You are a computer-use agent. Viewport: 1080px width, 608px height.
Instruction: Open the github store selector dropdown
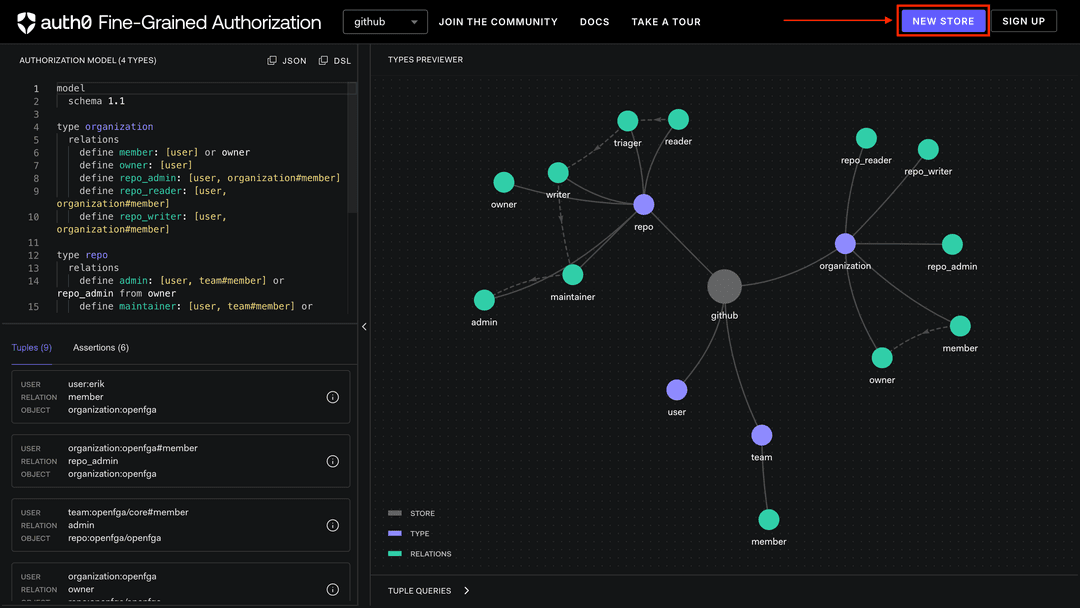[x=385, y=21]
